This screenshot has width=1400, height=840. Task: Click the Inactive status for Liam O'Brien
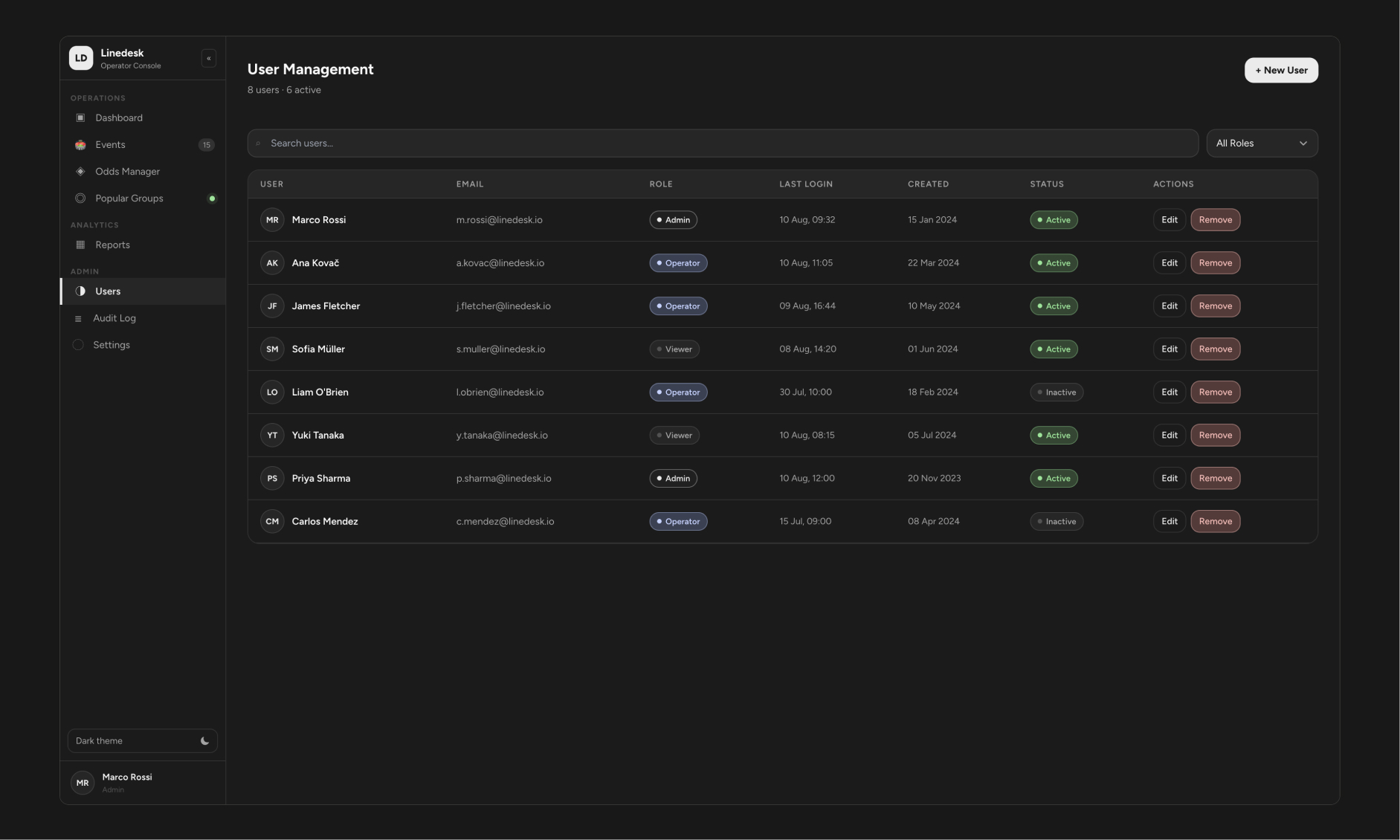point(1057,392)
